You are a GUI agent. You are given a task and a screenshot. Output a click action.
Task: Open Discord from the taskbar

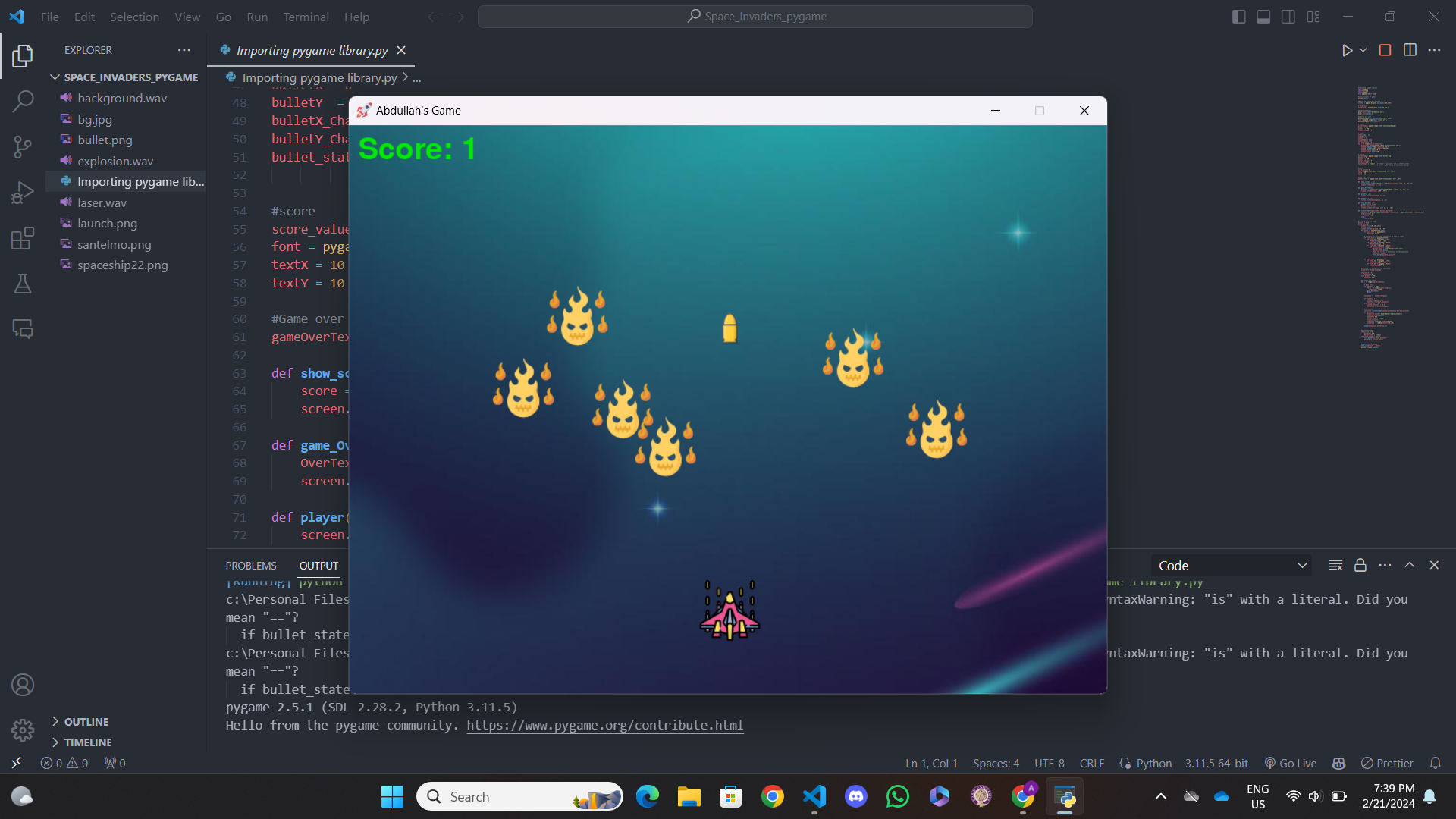(x=856, y=796)
